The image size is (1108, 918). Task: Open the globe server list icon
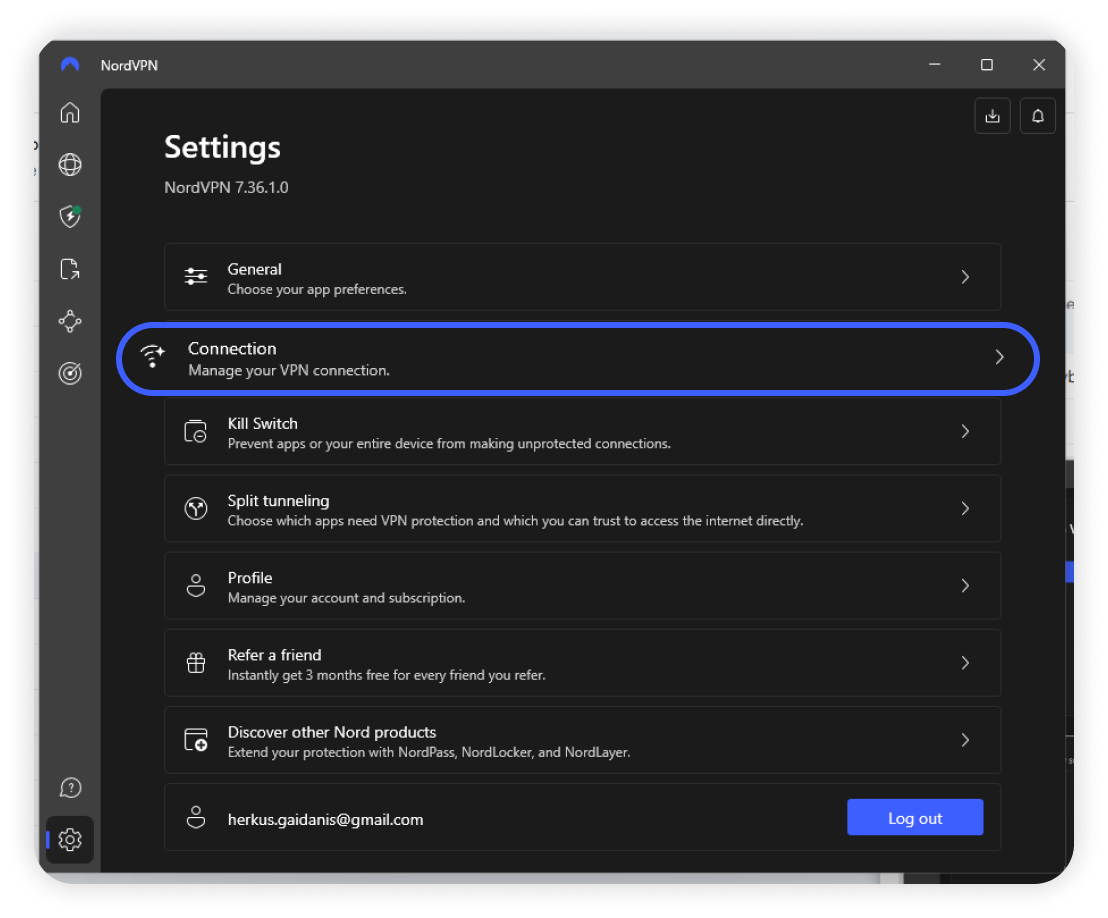70,165
